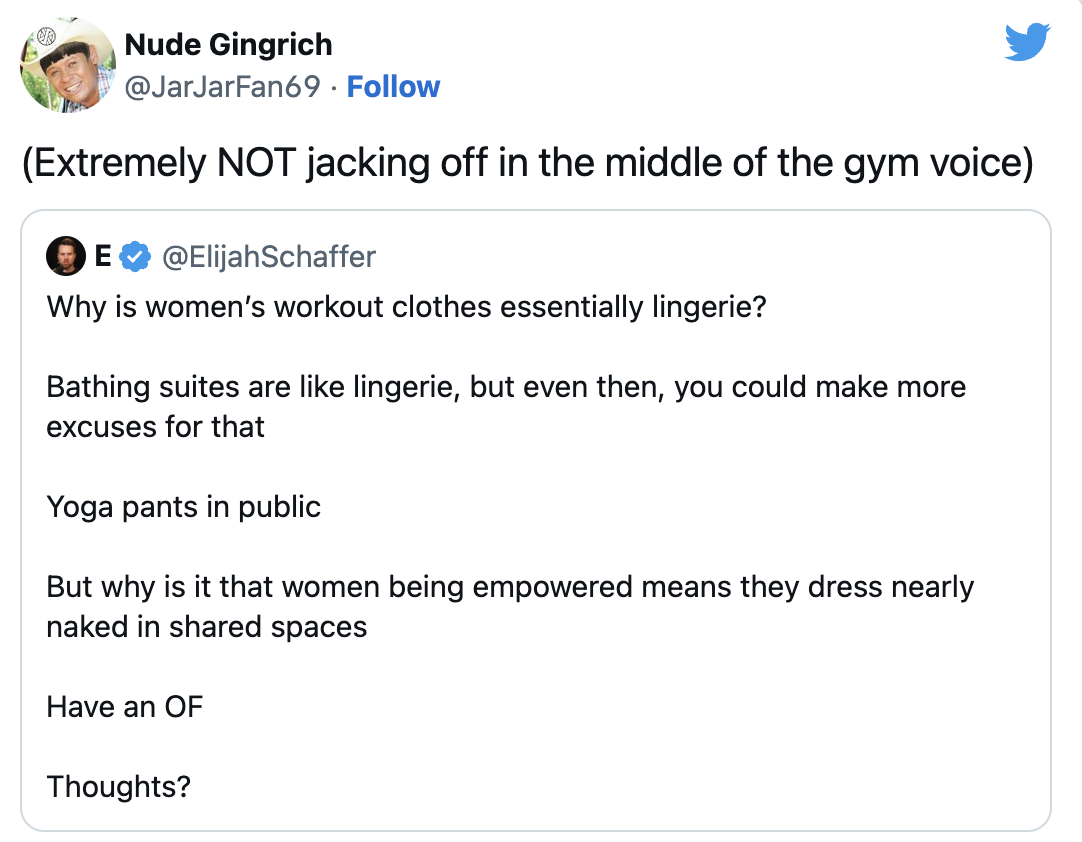Screen dimensions: 1082x842
Task: Open Nude Gingrich's profile picture
Action: click(x=68, y=65)
